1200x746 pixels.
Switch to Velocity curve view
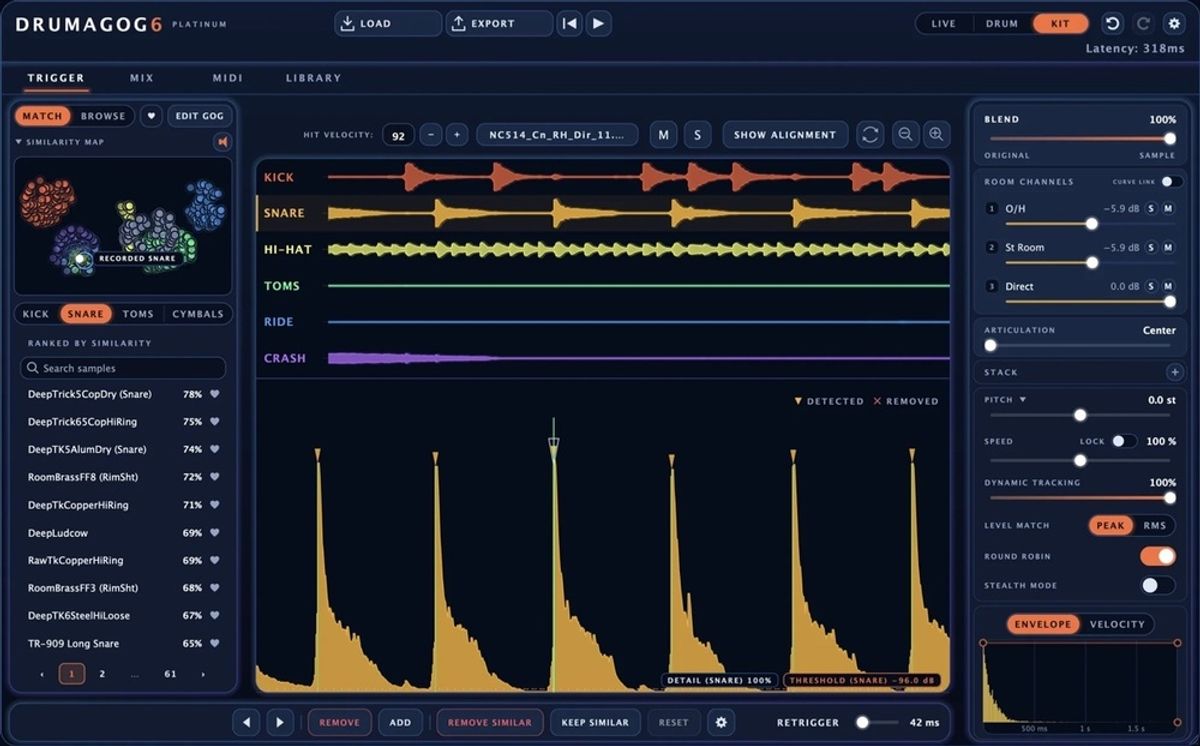point(1117,624)
